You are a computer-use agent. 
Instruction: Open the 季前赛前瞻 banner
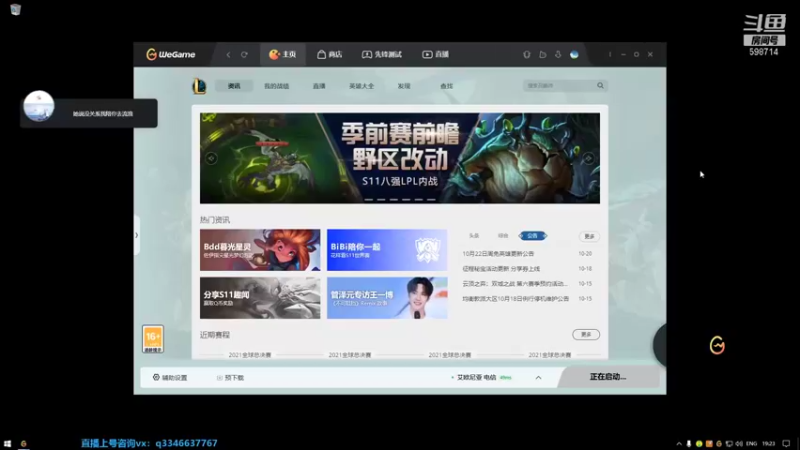[400, 158]
